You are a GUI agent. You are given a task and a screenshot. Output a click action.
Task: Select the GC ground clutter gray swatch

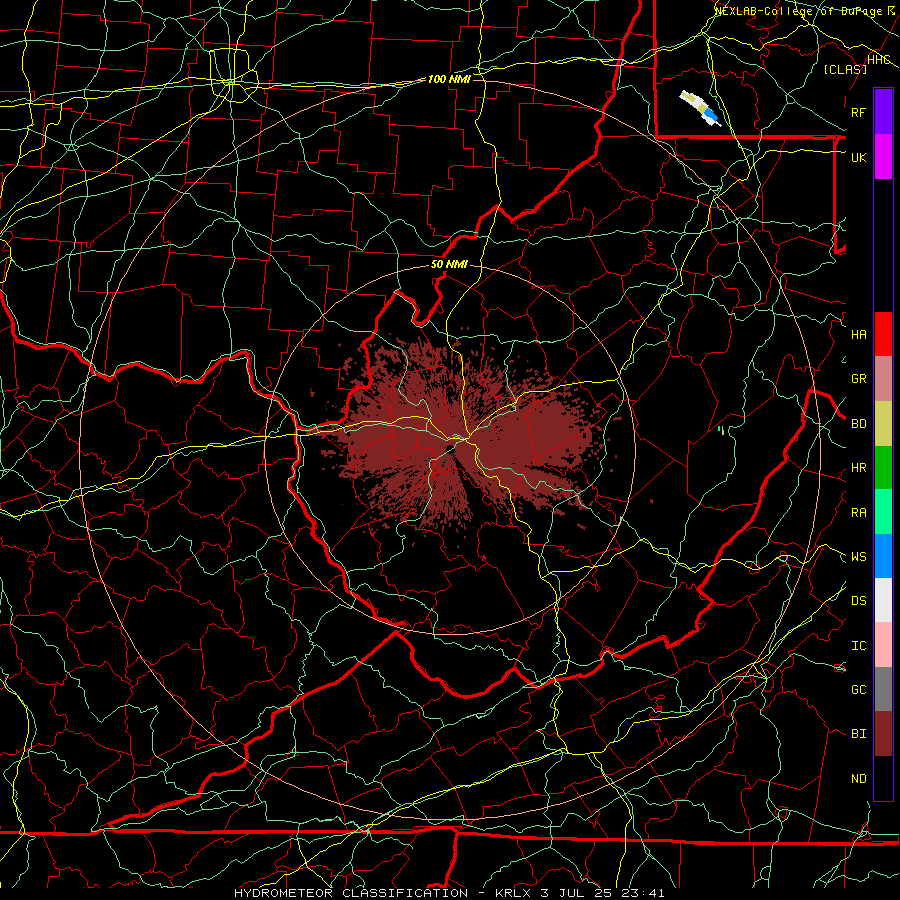(x=883, y=689)
